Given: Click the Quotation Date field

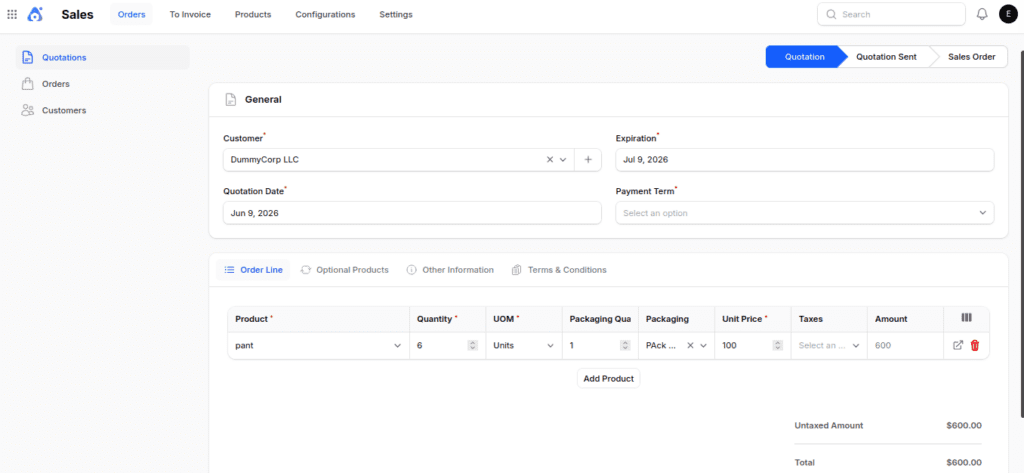Looking at the screenshot, I should coord(412,213).
